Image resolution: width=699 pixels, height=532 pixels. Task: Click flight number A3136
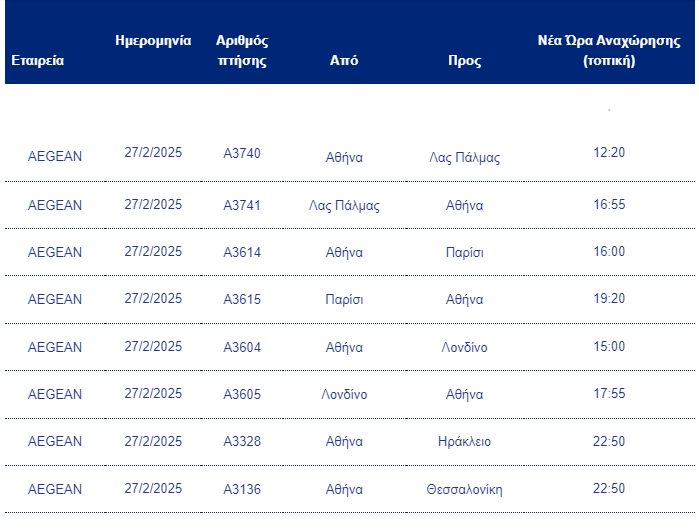click(242, 489)
